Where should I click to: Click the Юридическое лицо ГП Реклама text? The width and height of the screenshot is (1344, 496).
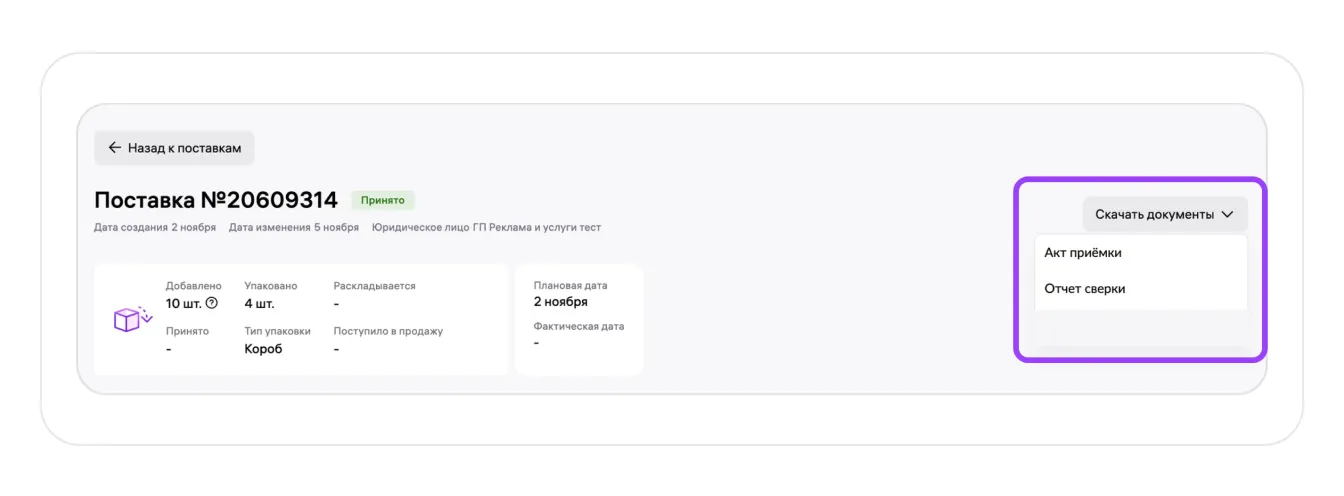click(x=486, y=227)
